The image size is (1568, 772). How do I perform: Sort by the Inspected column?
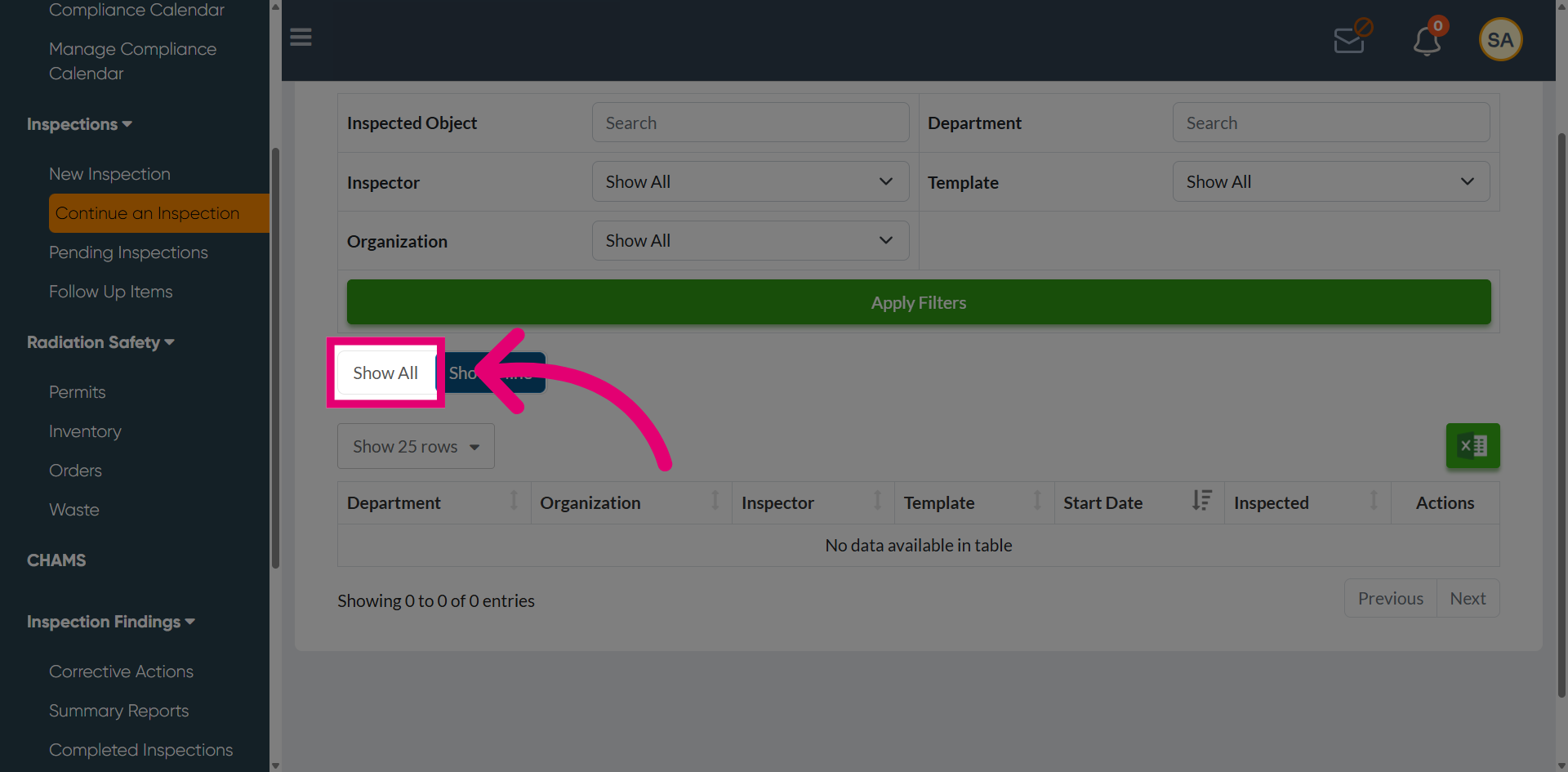click(1307, 502)
